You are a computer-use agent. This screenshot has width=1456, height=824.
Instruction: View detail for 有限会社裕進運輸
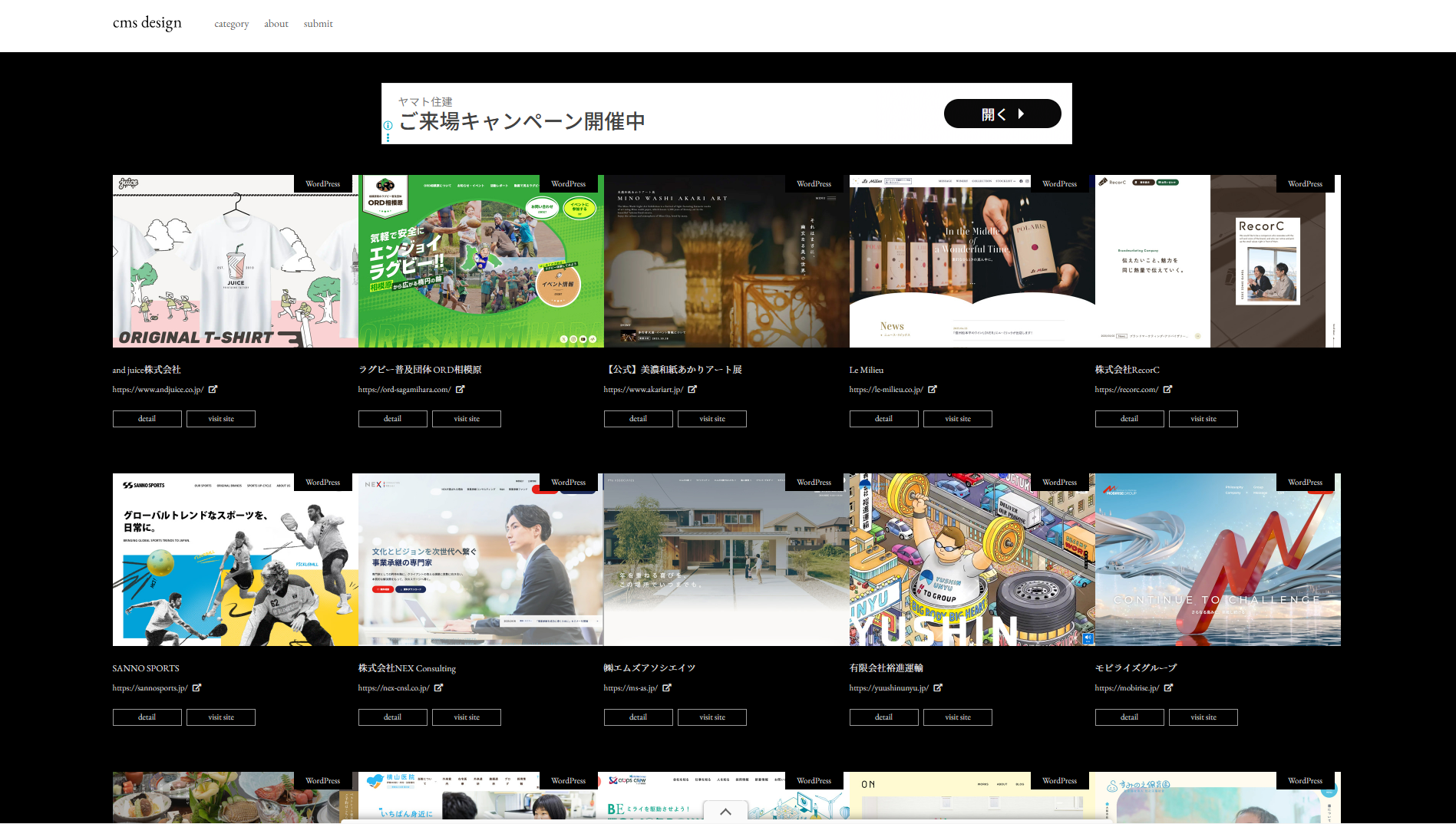tap(884, 717)
